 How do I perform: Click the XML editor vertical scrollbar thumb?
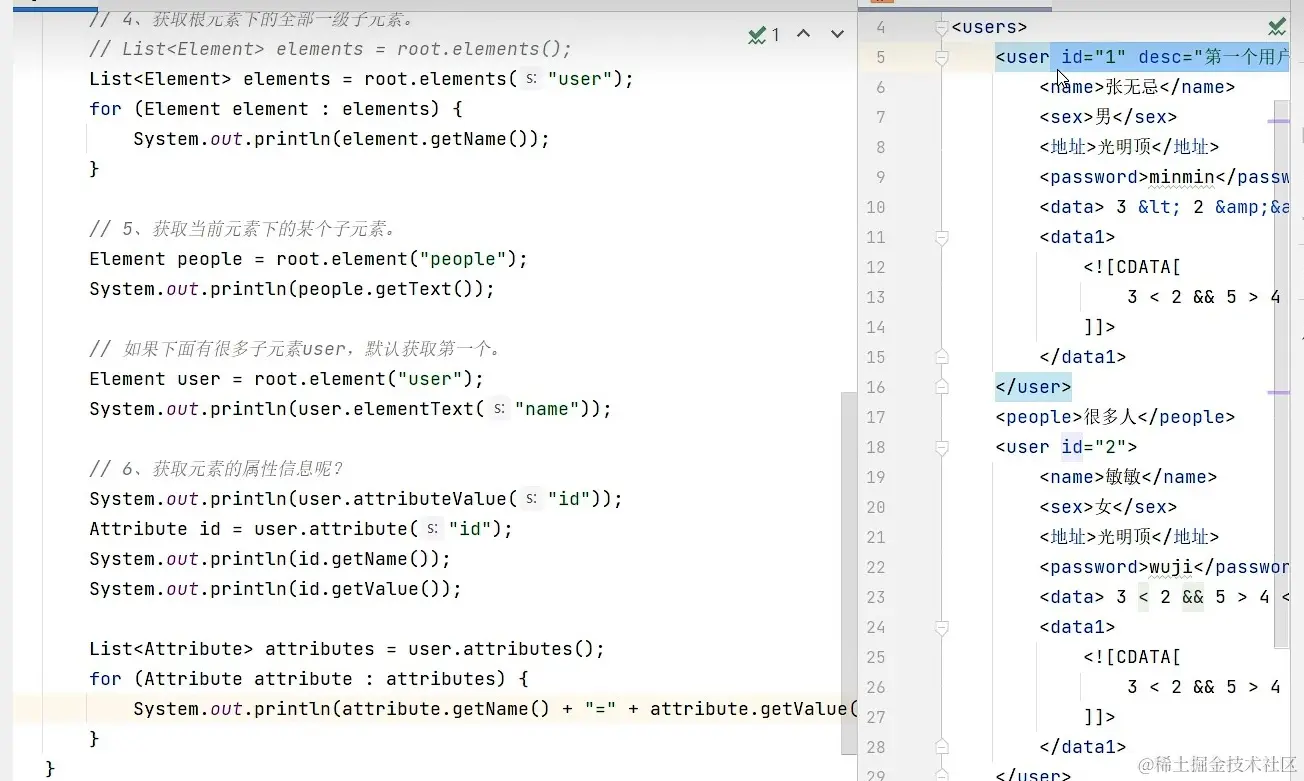1282,373
